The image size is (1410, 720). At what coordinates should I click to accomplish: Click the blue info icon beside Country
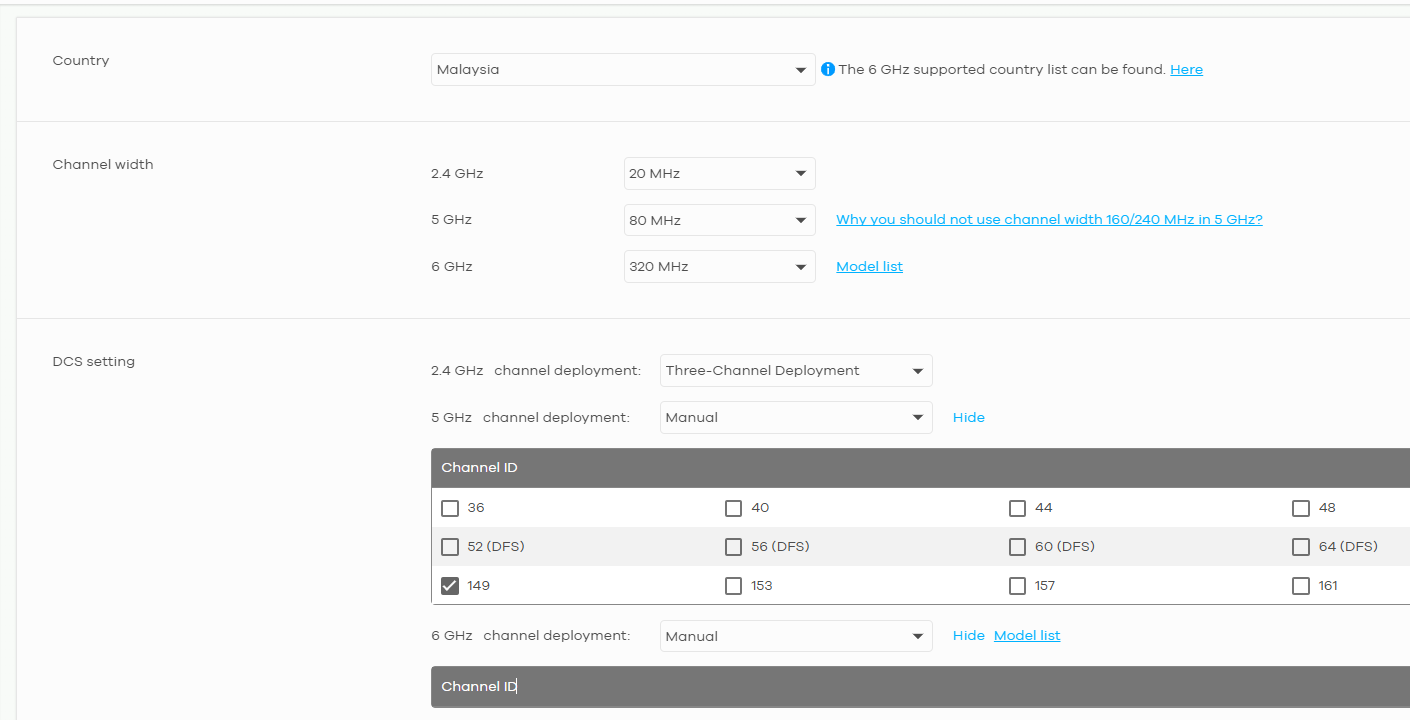[x=827, y=69]
